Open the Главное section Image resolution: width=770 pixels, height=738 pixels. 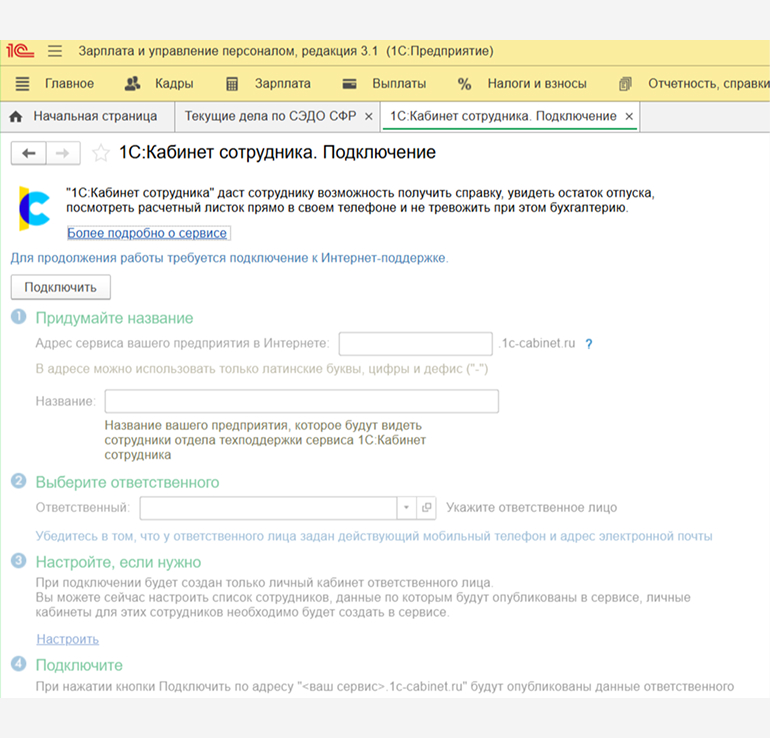coord(69,83)
